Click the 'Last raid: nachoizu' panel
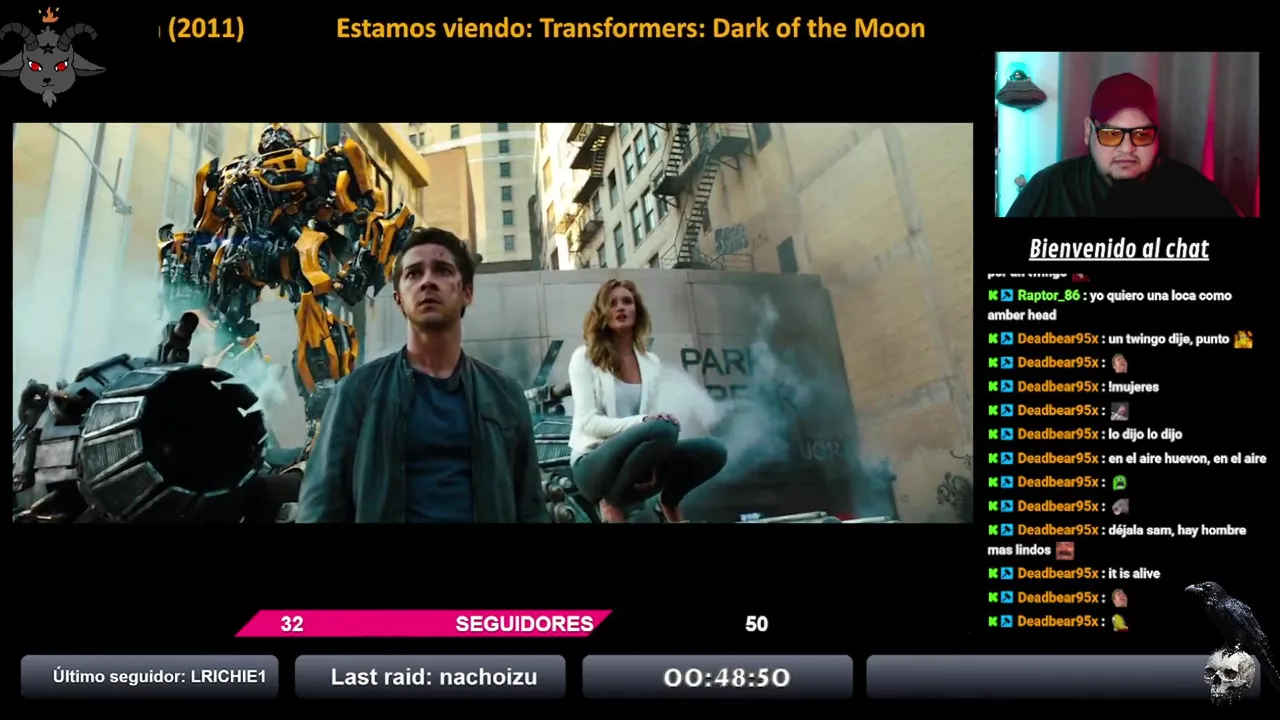Viewport: 1280px width, 720px height. point(430,677)
